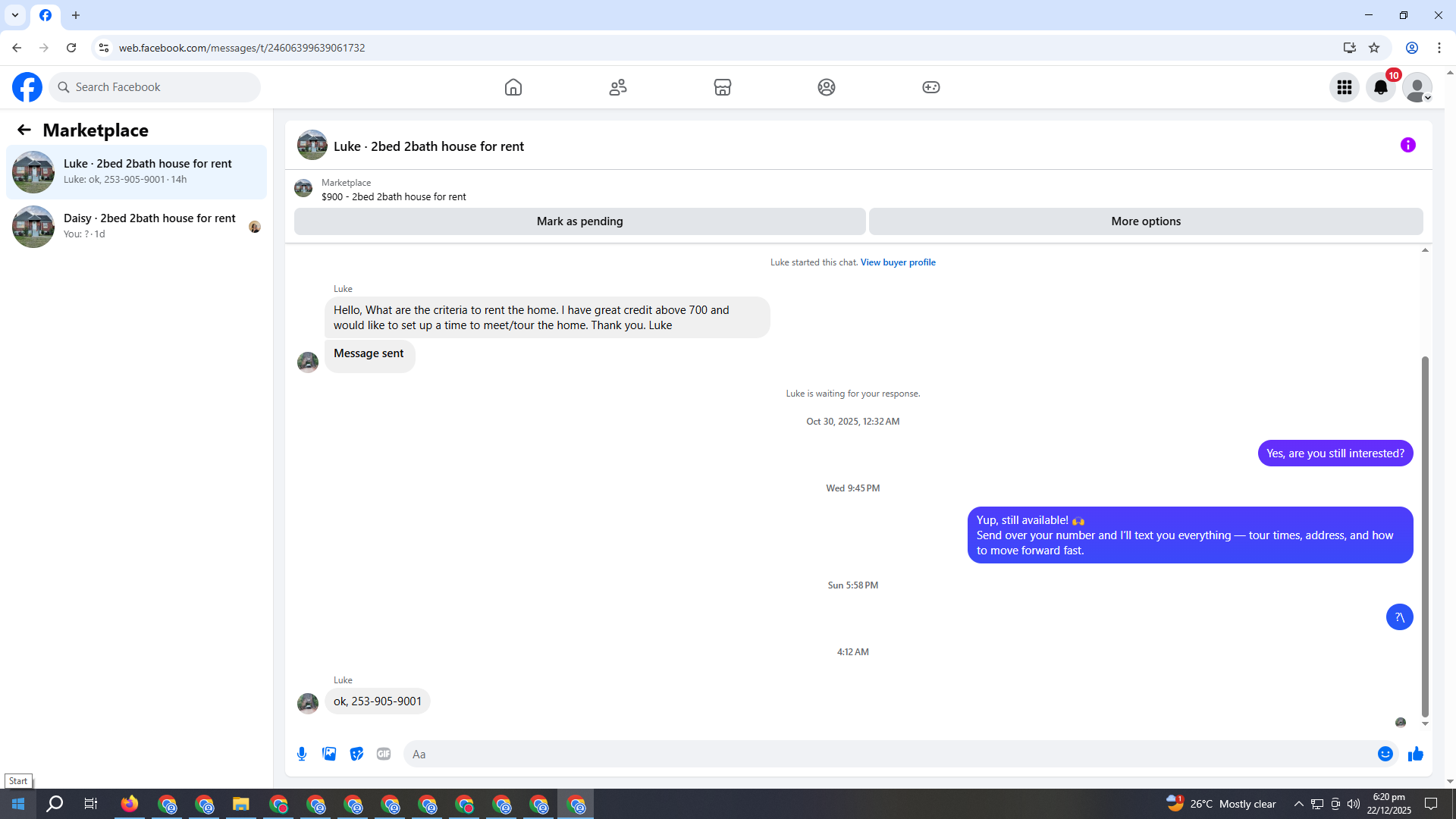
Task: Show hidden system tray icons
Action: click(1298, 804)
